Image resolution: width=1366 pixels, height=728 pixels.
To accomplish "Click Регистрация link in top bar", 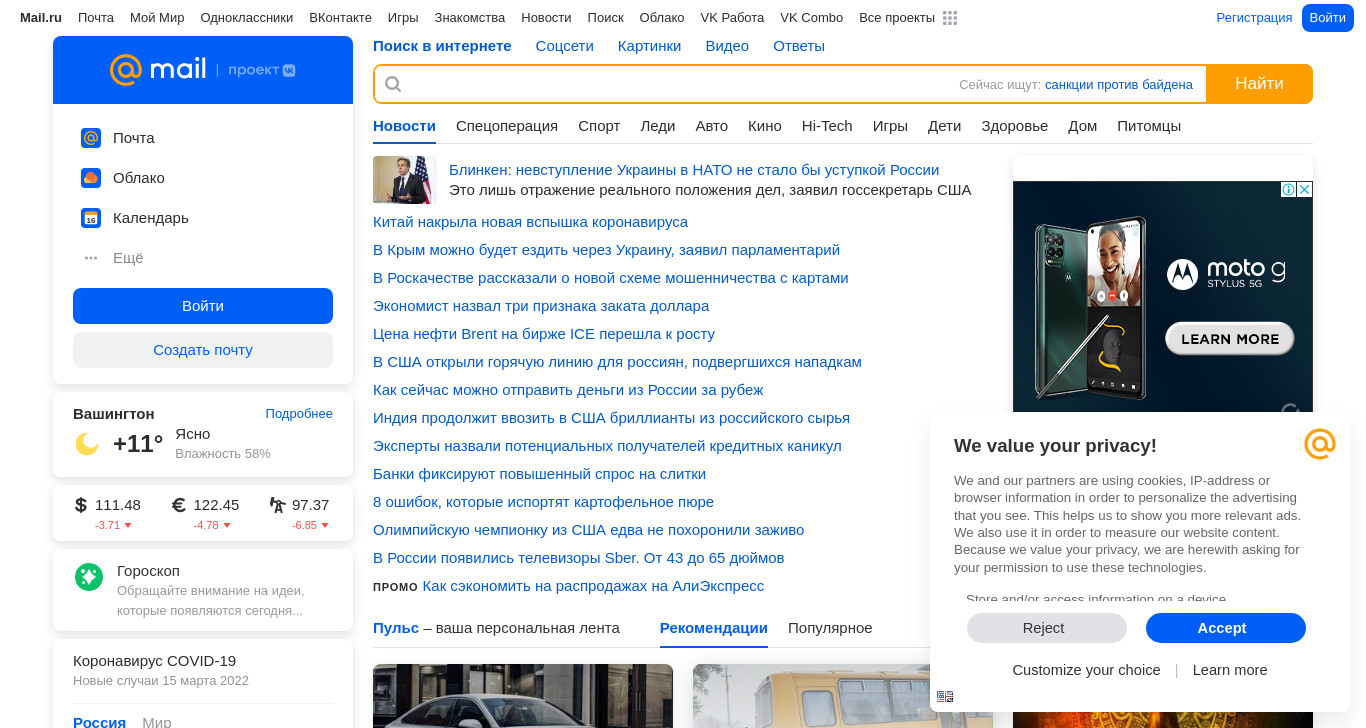I will (x=1254, y=18).
